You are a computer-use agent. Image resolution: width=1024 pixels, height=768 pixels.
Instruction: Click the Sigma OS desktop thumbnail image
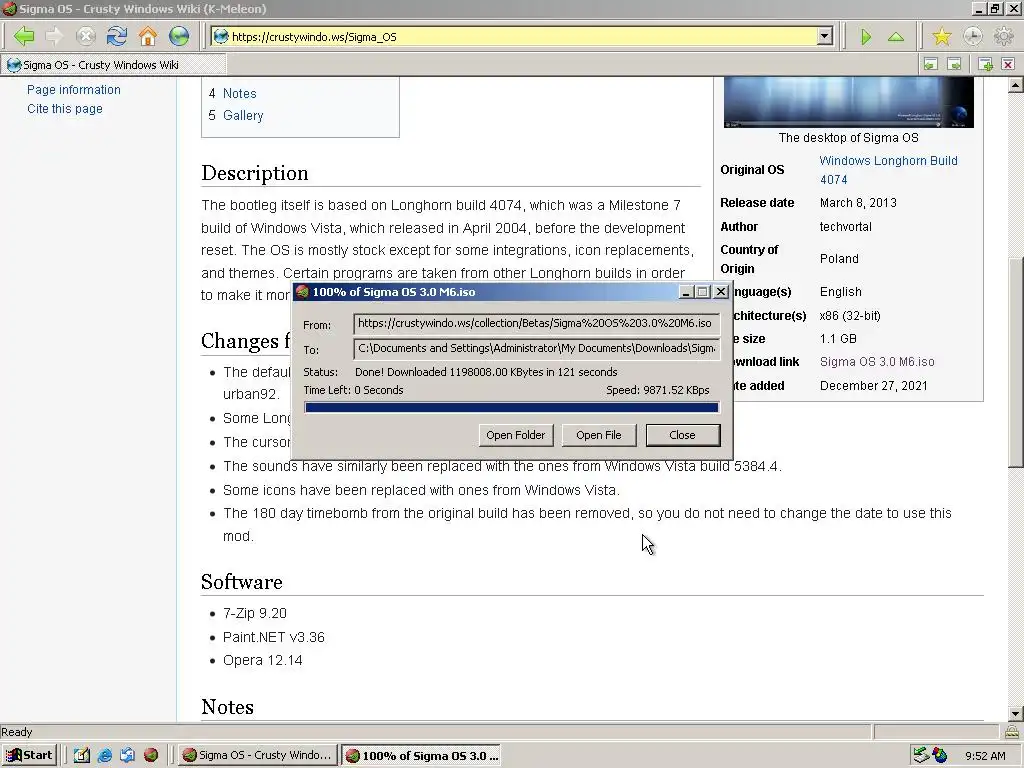848,102
